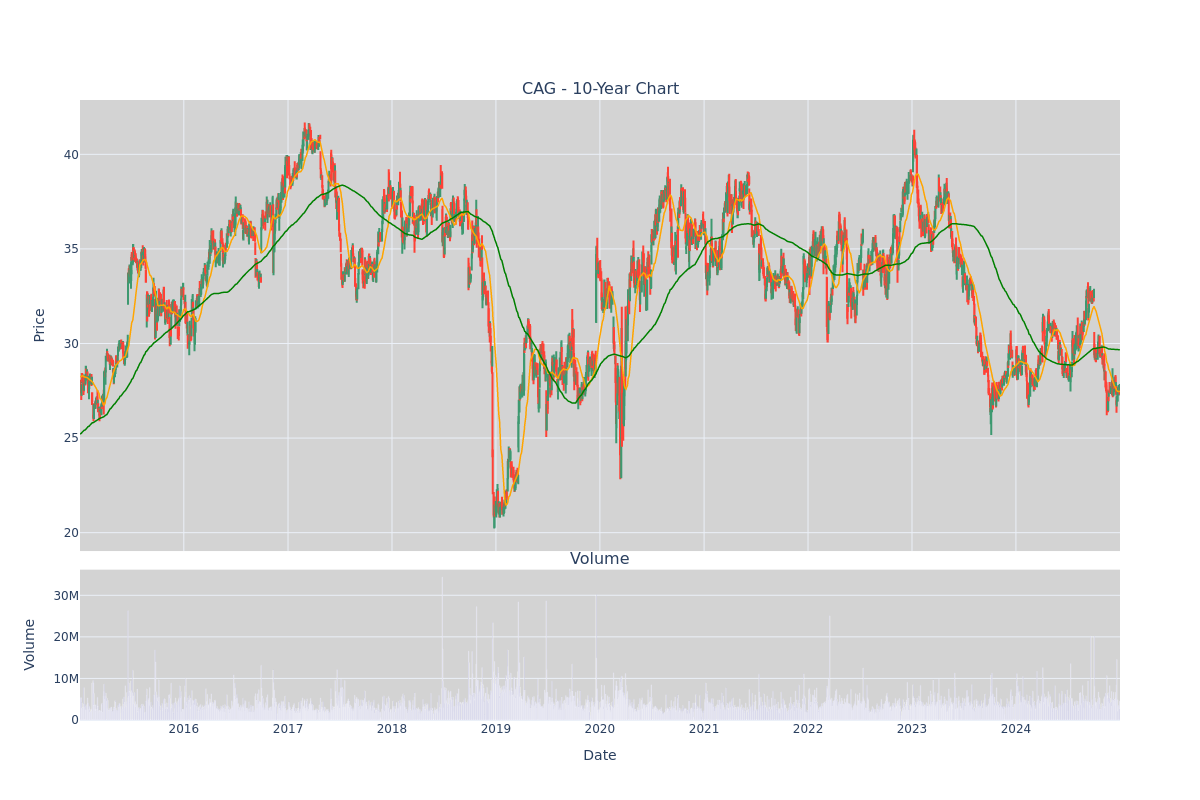The image size is (1200, 800).
Task: Select the "2021" date tick label
Action: (x=704, y=730)
